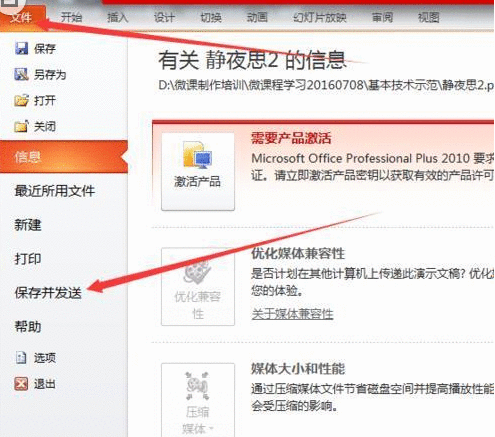Click the Open (打开) folder icon
Viewport: 495px width, 437px height.
pyautogui.click(x=21, y=100)
